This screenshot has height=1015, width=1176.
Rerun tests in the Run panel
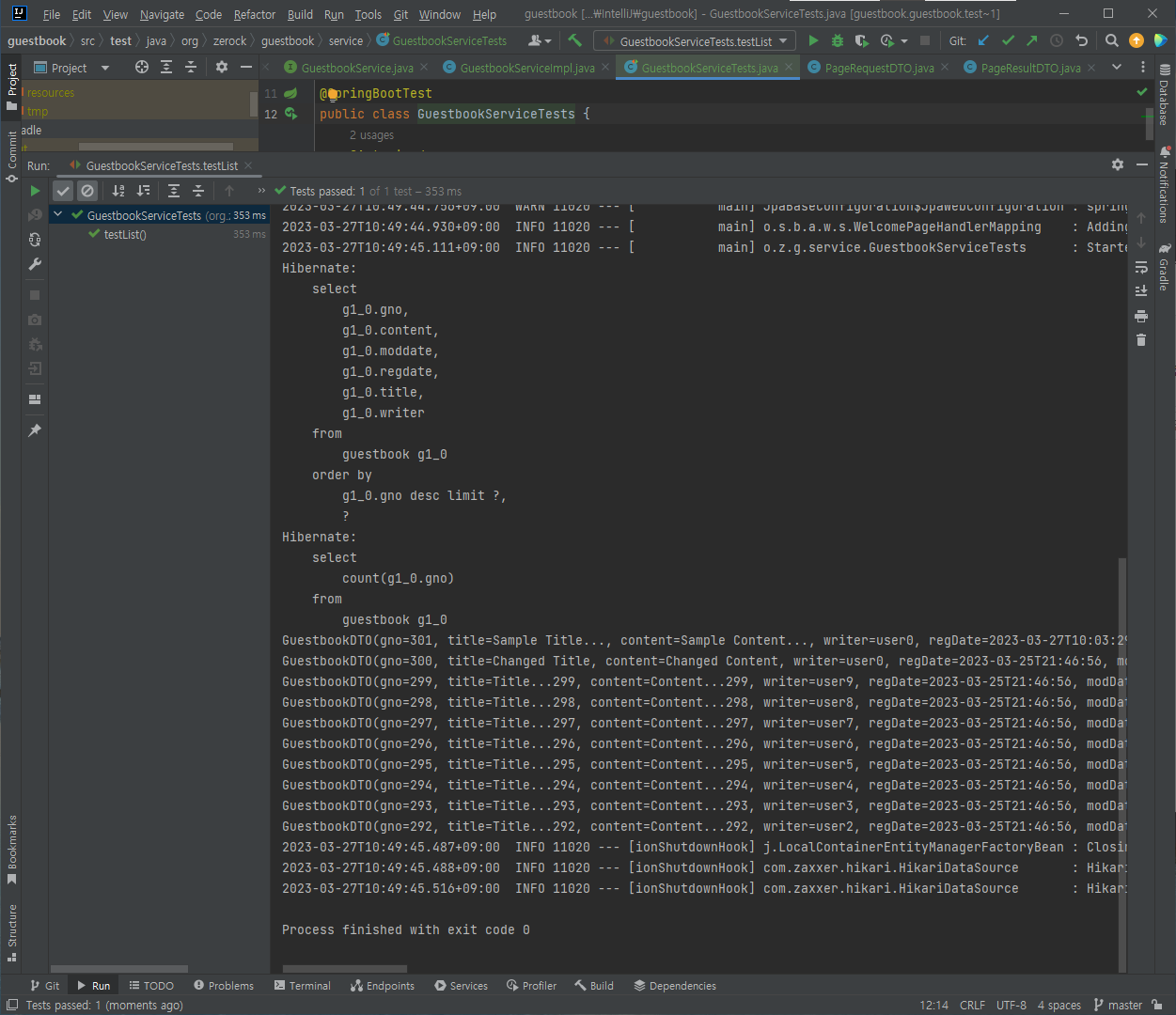(x=35, y=191)
